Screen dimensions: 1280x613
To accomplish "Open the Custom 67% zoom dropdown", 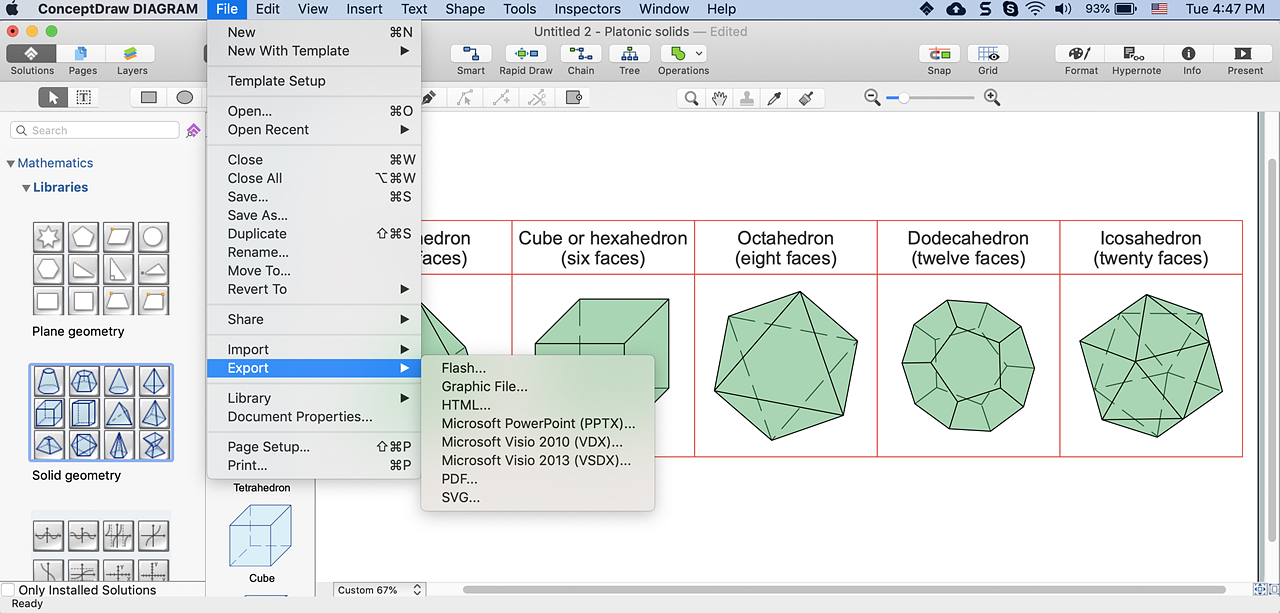I will 380,590.
